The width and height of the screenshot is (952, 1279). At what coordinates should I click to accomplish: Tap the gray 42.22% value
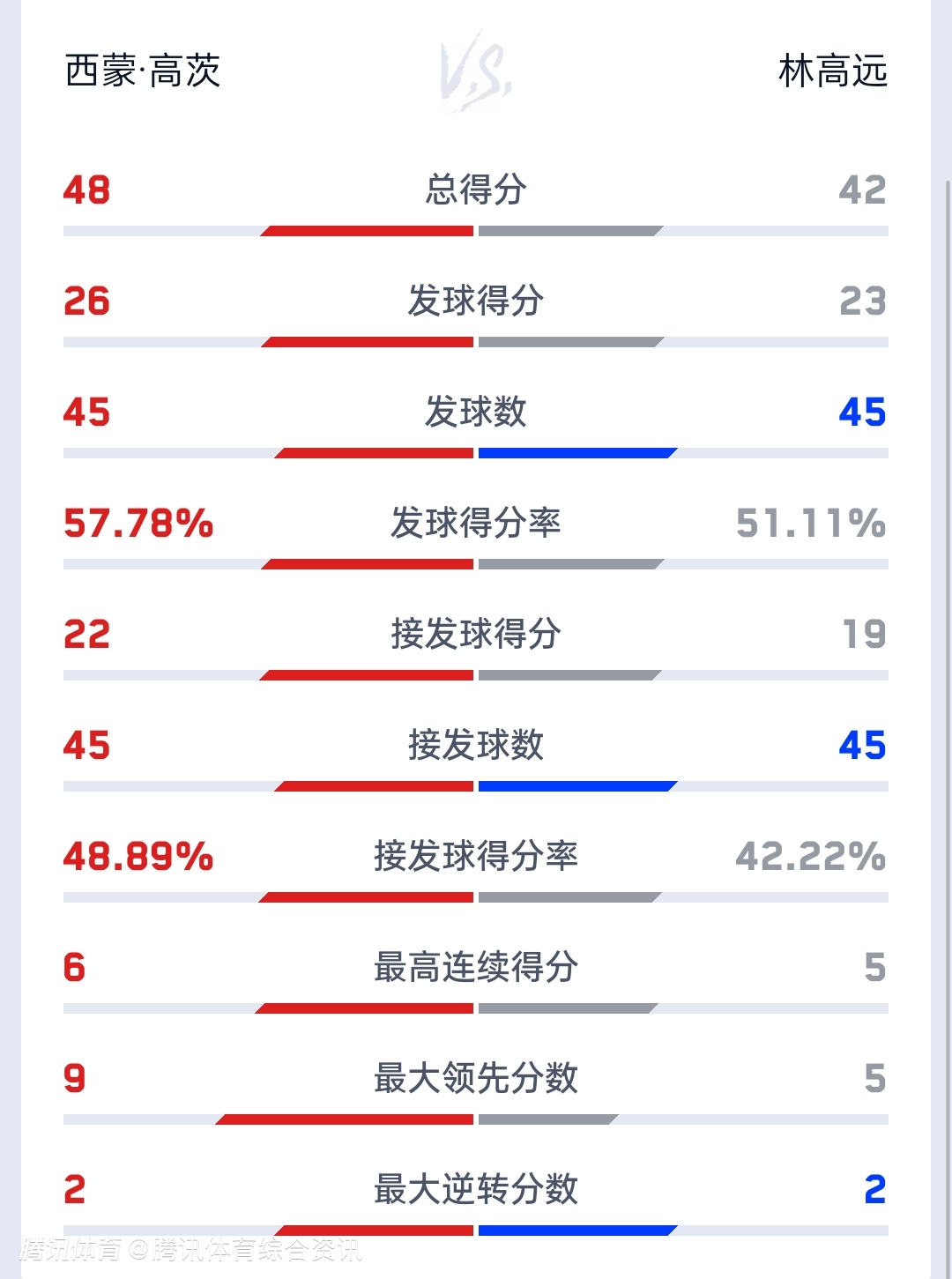(x=810, y=856)
